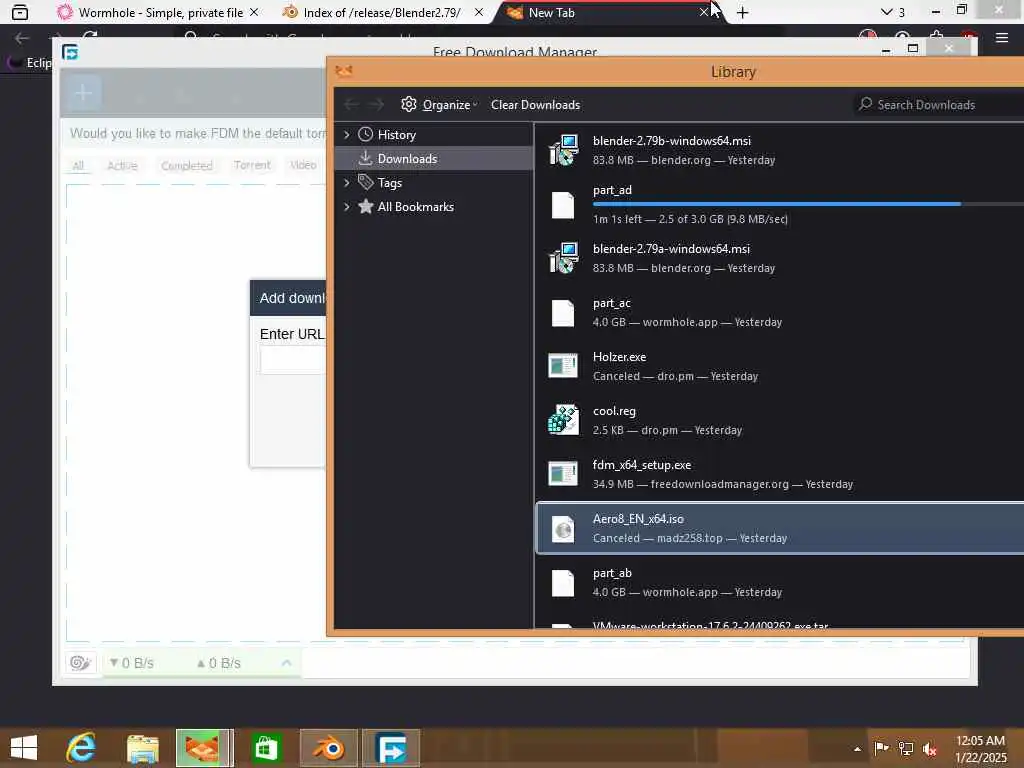1024x768 pixels.
Task: Switch to Blender in taskbar
Action: pyautogui.click(x=328, y=748)
